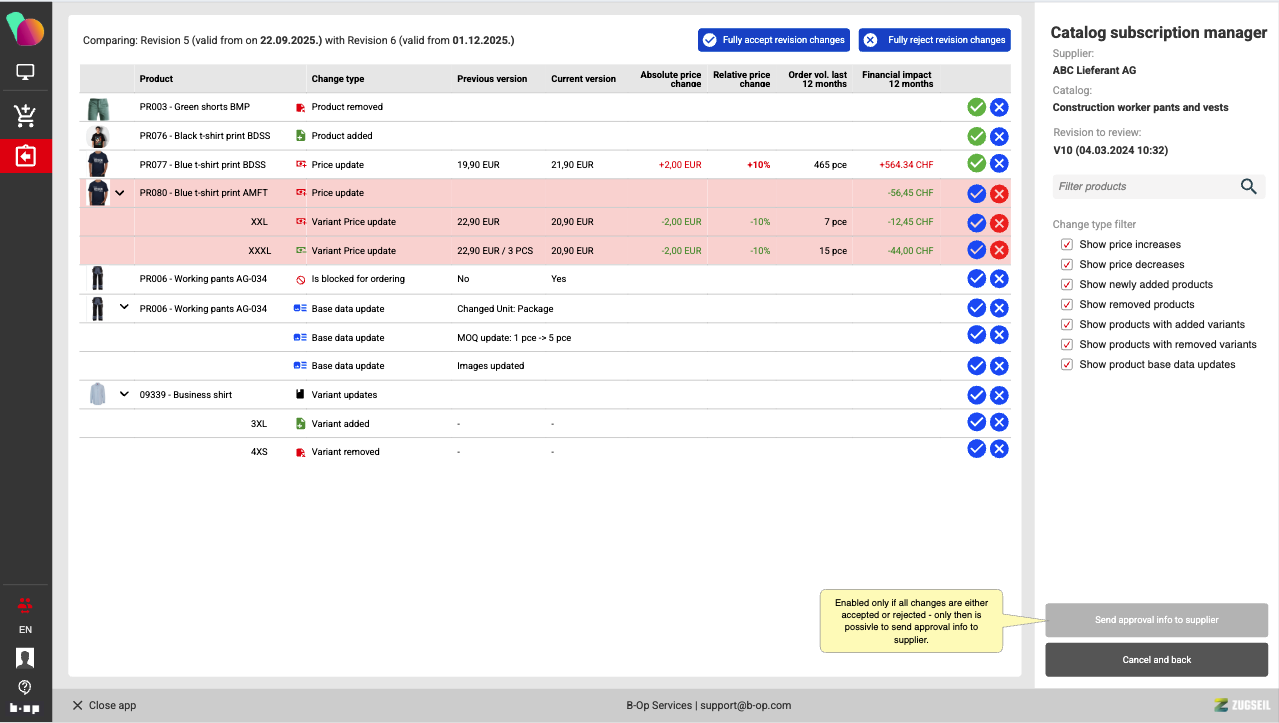Click Fully accept revision changes button
The image size is (1279, 723).
coord(774,40)
